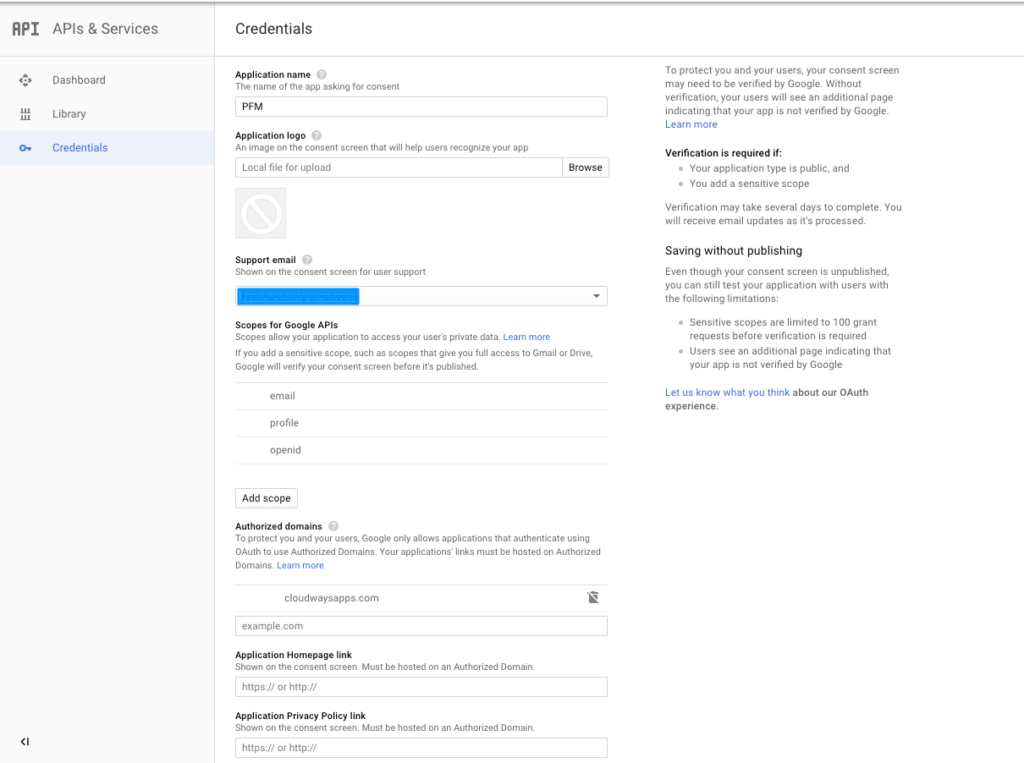This screenshot has width=1024, height=763.
Task: Open Learn more link about consent verification
Action: pyautogui.click(x=691, y=124)
